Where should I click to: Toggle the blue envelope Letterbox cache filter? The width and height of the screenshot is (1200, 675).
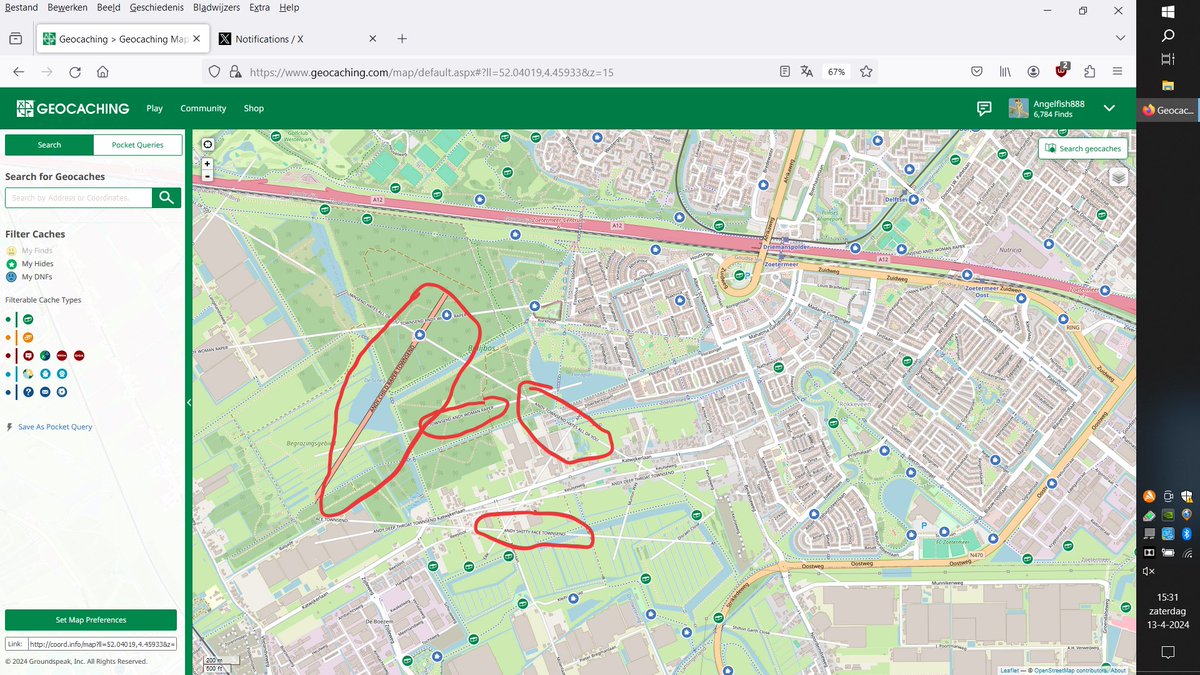click(x=45, y=391)
